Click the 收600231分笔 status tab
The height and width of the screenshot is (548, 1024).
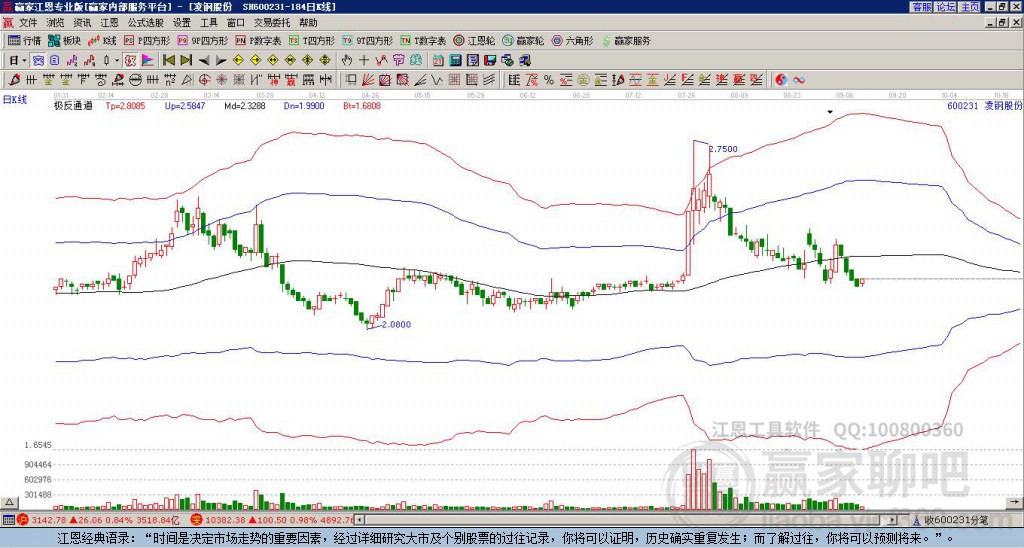[x=950, y=520]
